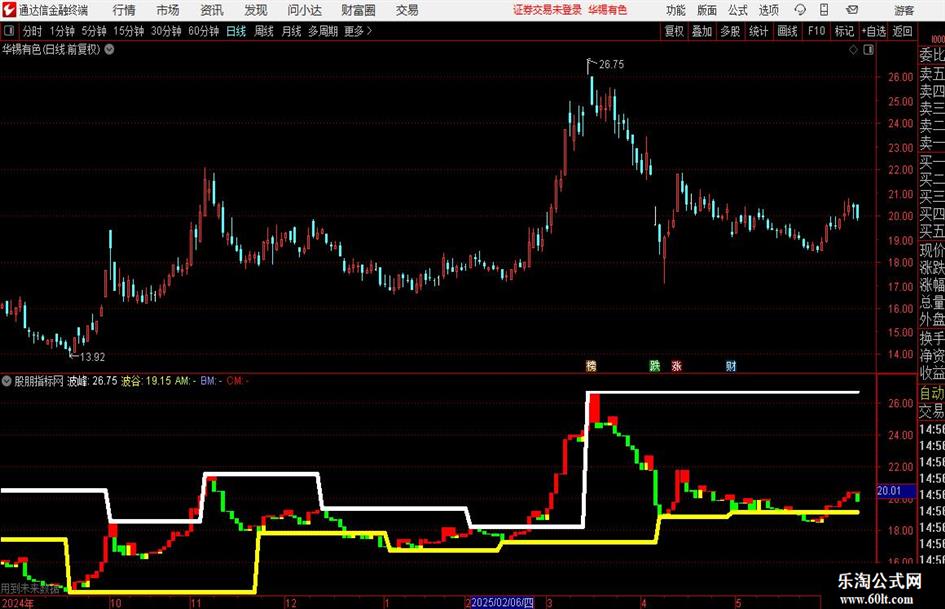This screenshot has height=609, width=945.
Task: Open the 财富圈 menu
Action: coord(358,10)
